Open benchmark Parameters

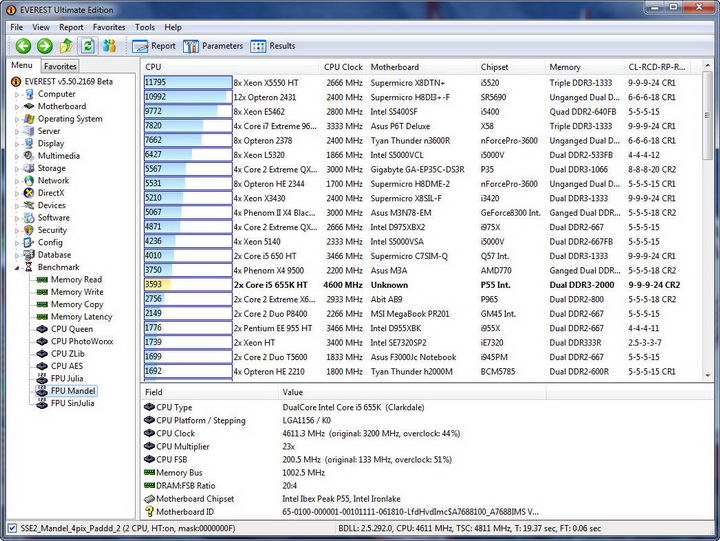[213, 46]
